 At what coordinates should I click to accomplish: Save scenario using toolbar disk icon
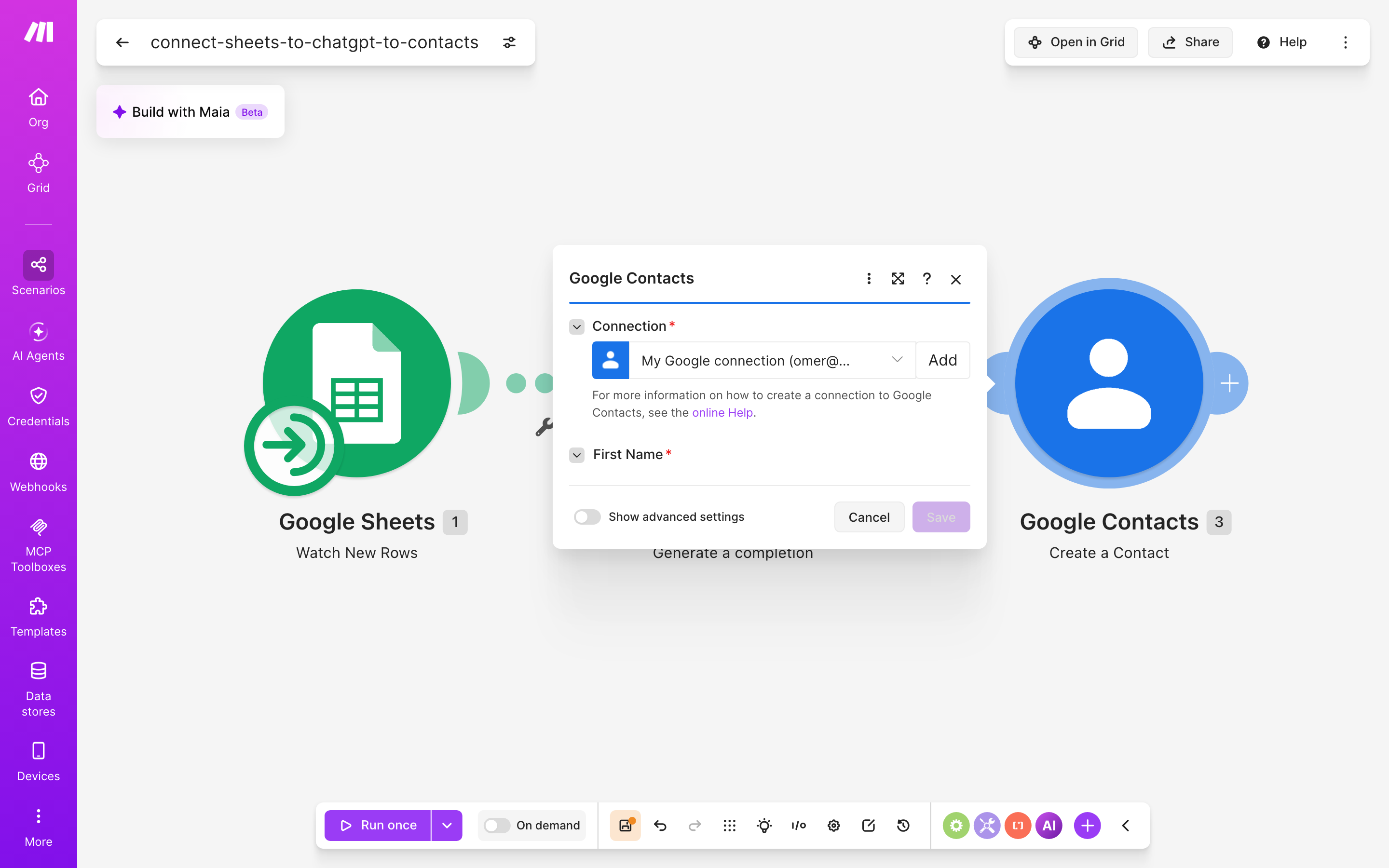coord(626,826)
